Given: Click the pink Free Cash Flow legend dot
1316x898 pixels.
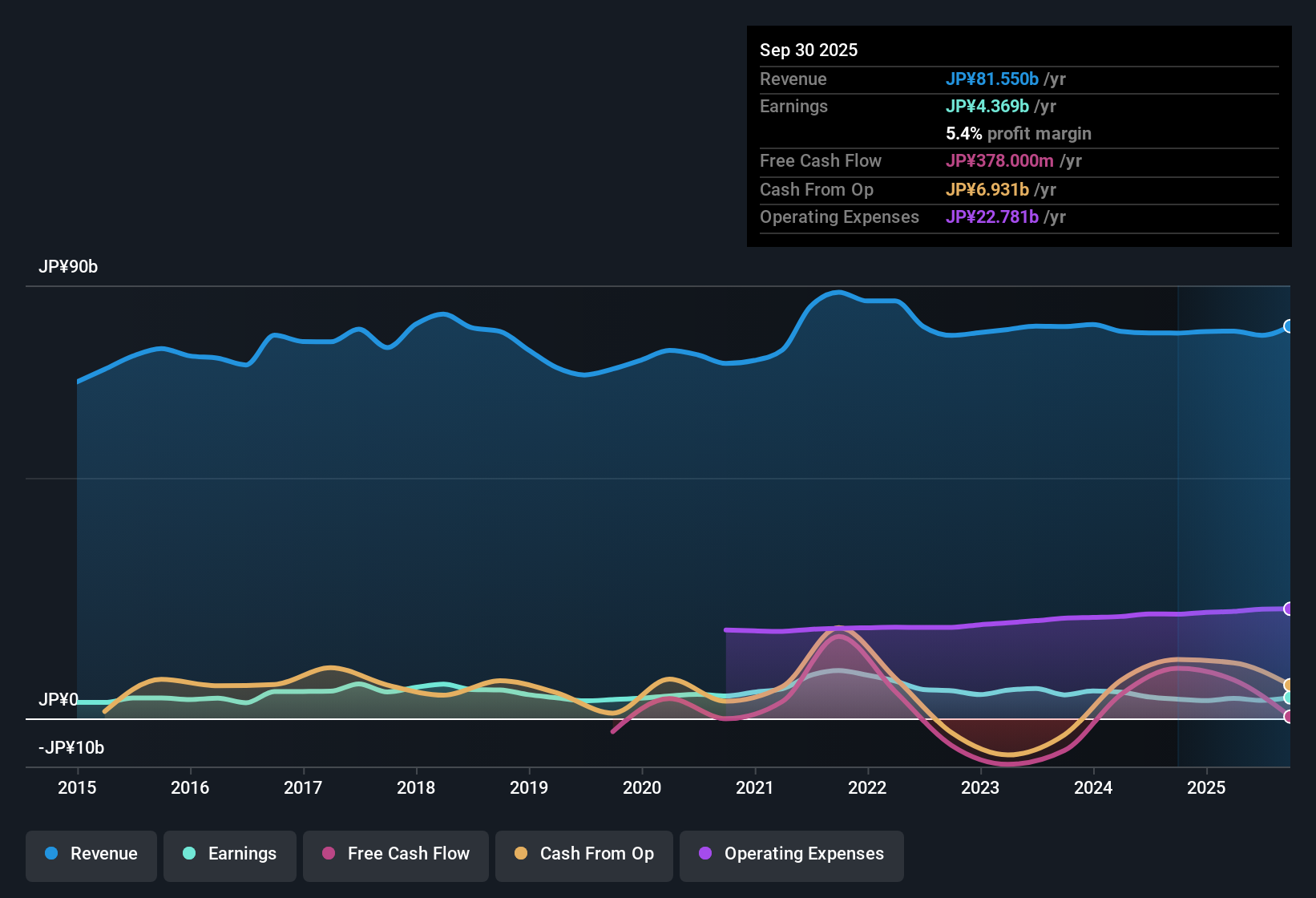Looking at the screenshot, I should pos(329,854).
